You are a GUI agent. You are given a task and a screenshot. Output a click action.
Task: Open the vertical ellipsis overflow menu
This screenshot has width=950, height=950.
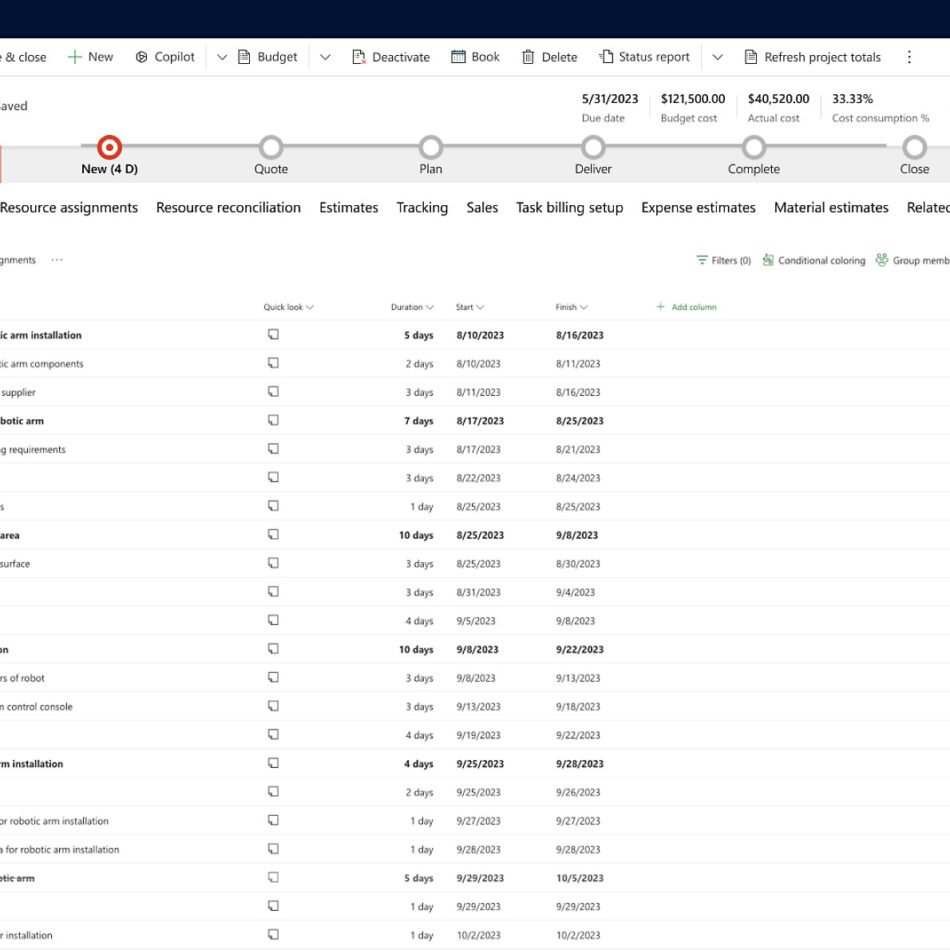pyautogui.click(x=909, y=57)
